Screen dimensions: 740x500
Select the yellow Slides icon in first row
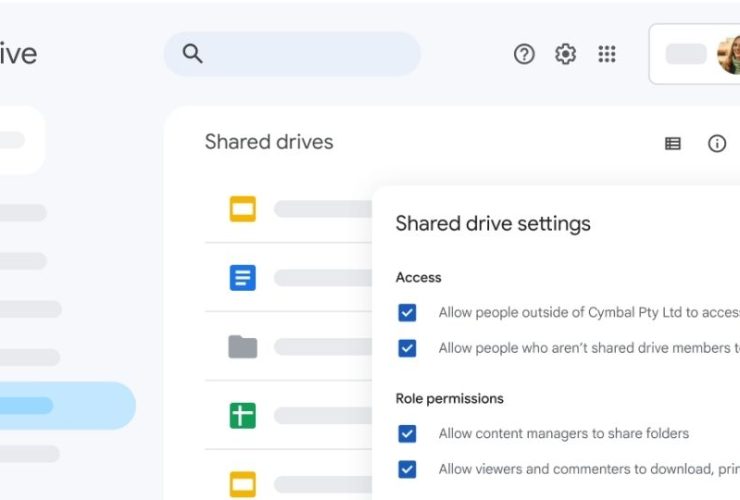click(x=242, y=209)
